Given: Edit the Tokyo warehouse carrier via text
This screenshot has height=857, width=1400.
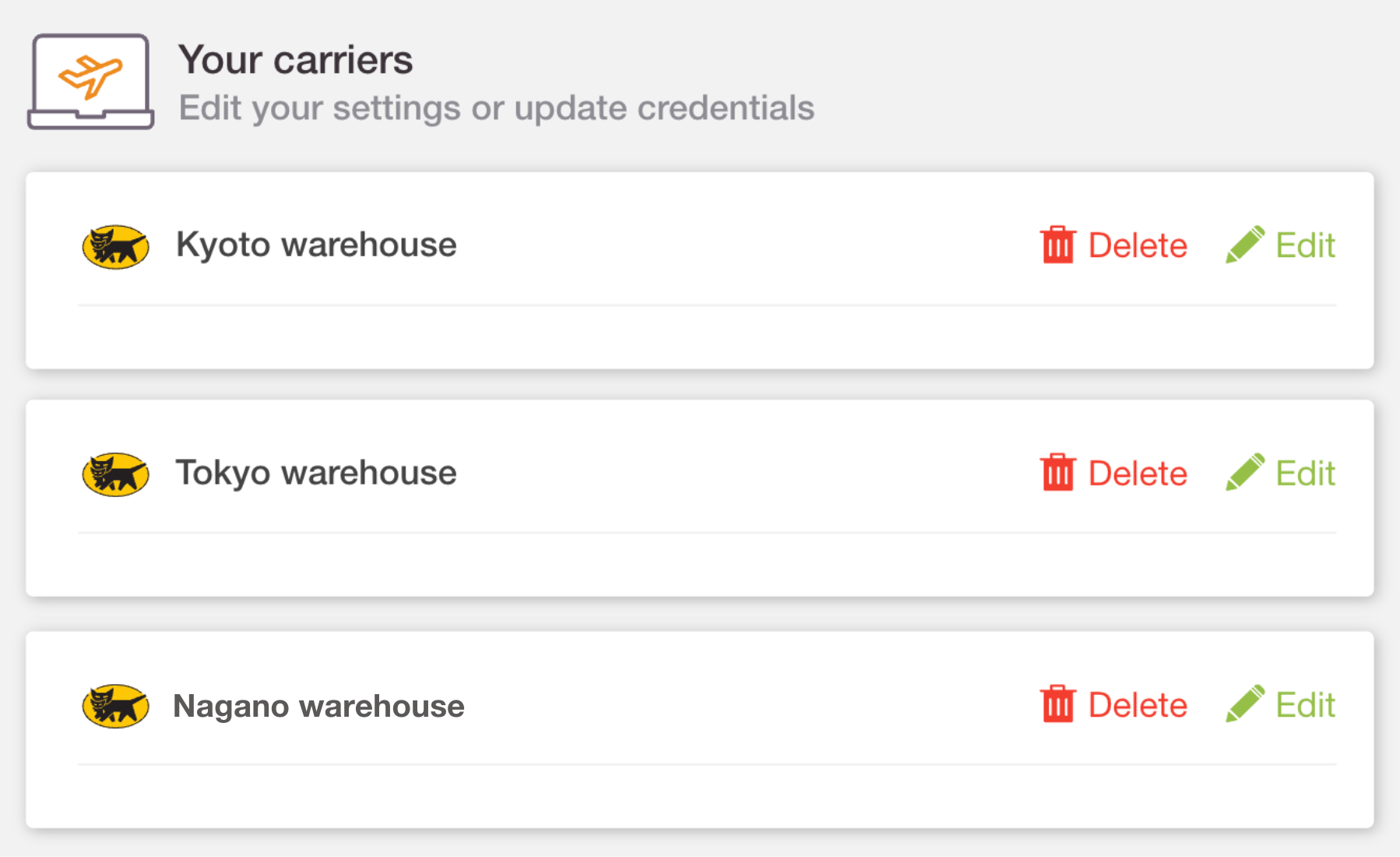Looking at the screenshot, I should coord(1305,473).
